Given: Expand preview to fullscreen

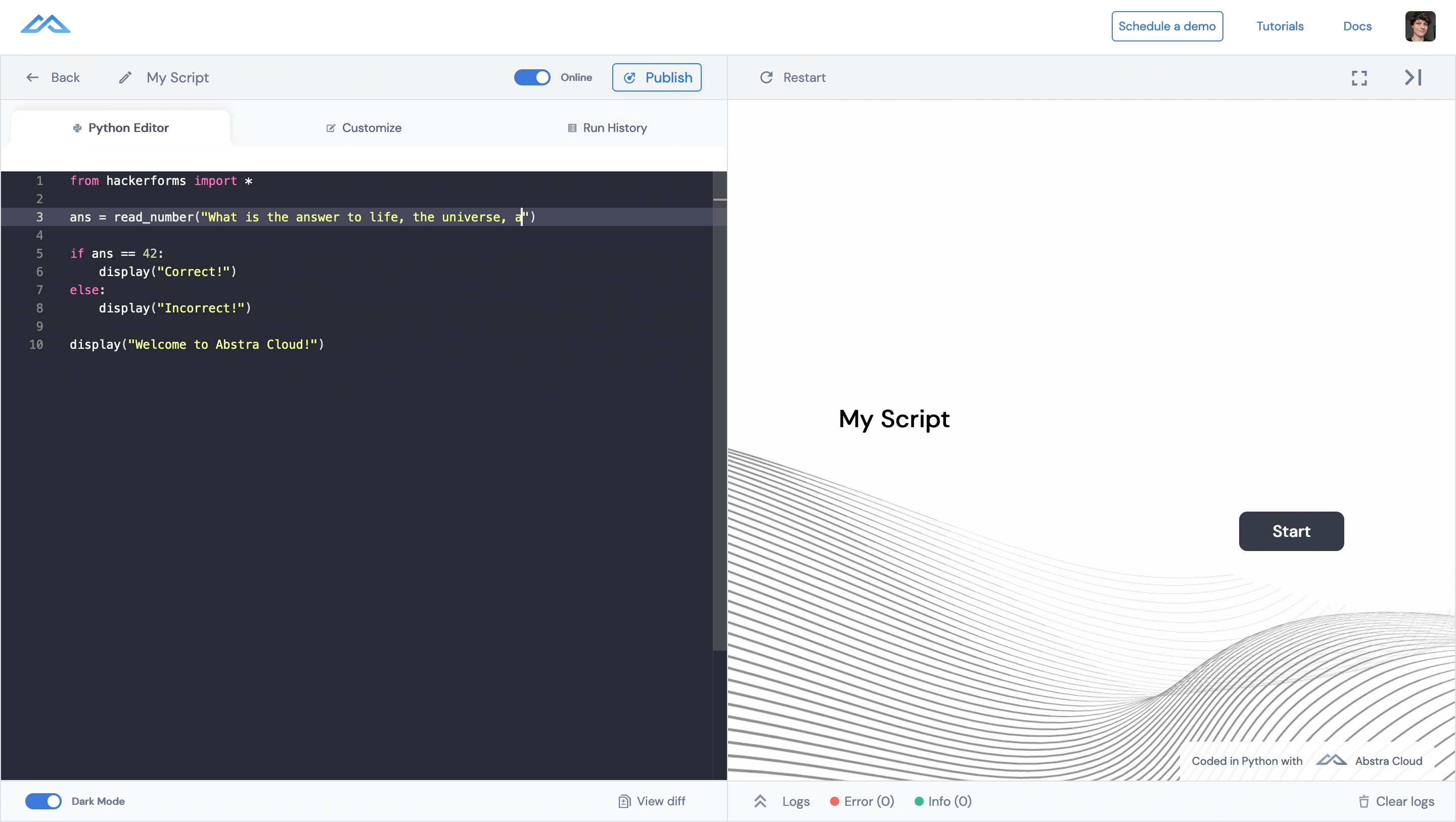Looking at the screenshot, I should (1359, 77).
